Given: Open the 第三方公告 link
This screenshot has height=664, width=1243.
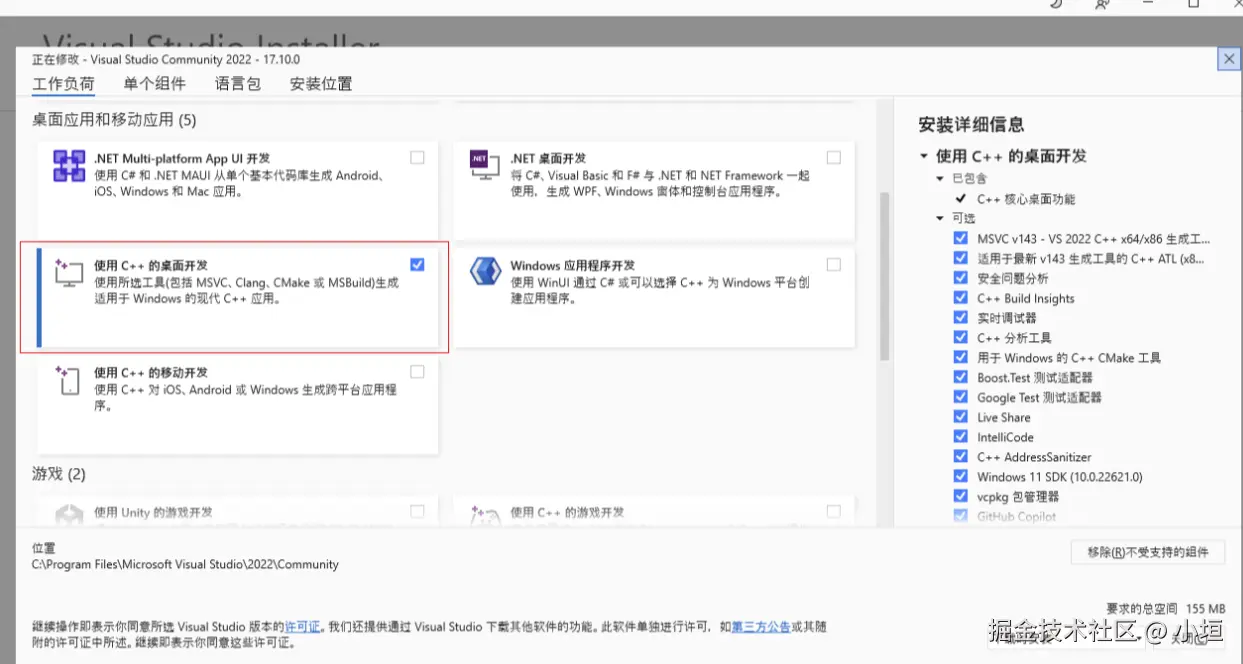Looking at the screenshot, I should pyautogui.click(x=761, y=627).
